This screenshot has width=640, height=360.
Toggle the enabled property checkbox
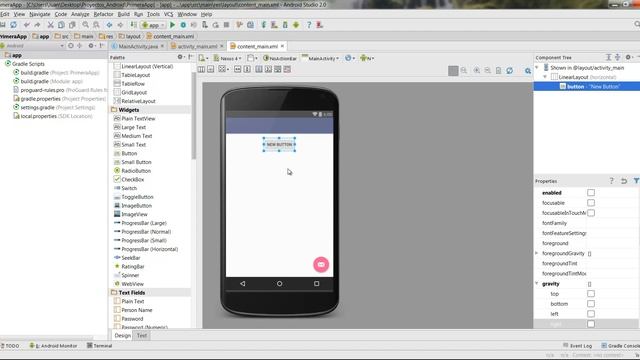point(591,193)
